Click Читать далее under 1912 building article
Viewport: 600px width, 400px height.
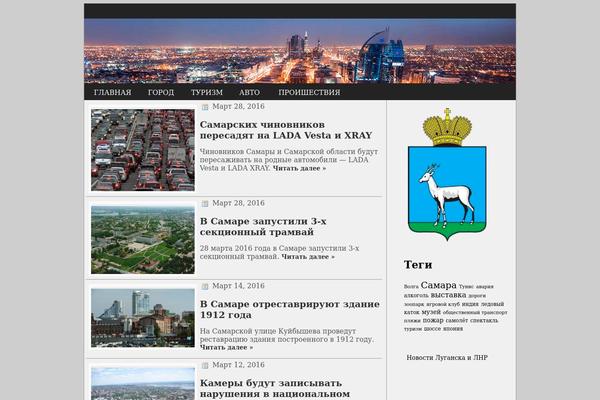[x=226, y=348]
